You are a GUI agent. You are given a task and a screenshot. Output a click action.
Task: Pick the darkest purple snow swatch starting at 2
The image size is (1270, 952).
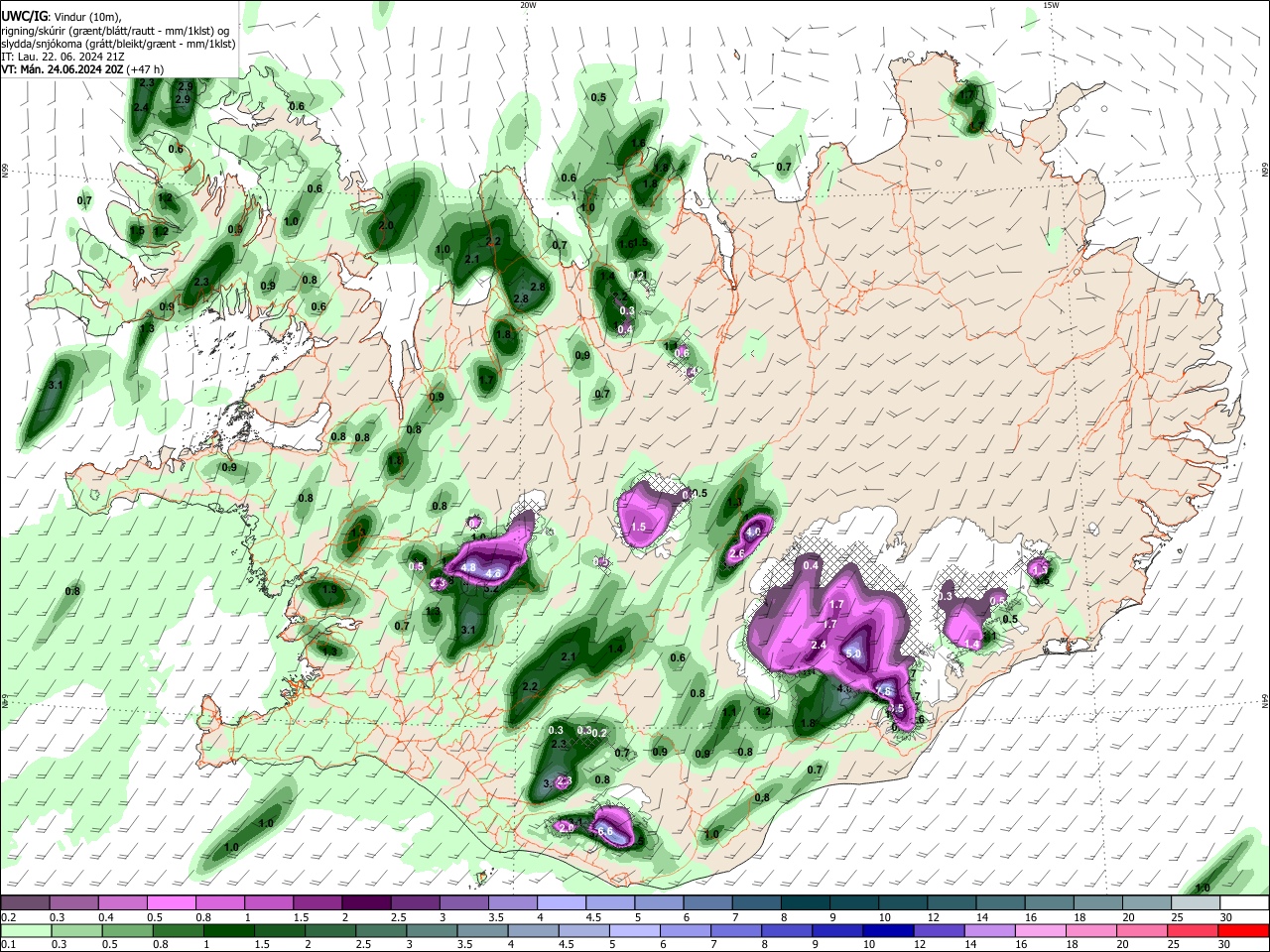point(366,902)
